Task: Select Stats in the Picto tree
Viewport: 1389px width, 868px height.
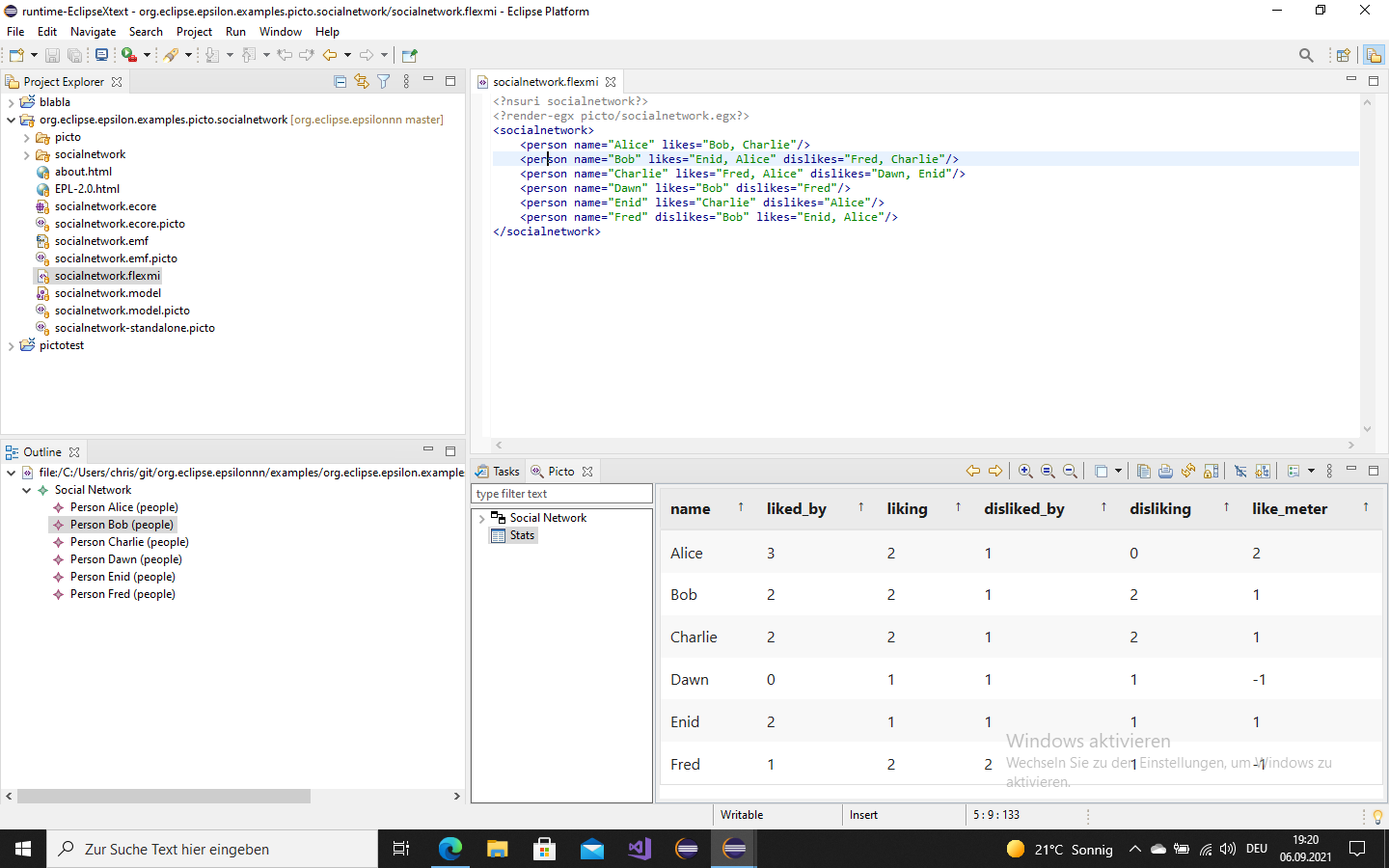Action: coord(522,536)
